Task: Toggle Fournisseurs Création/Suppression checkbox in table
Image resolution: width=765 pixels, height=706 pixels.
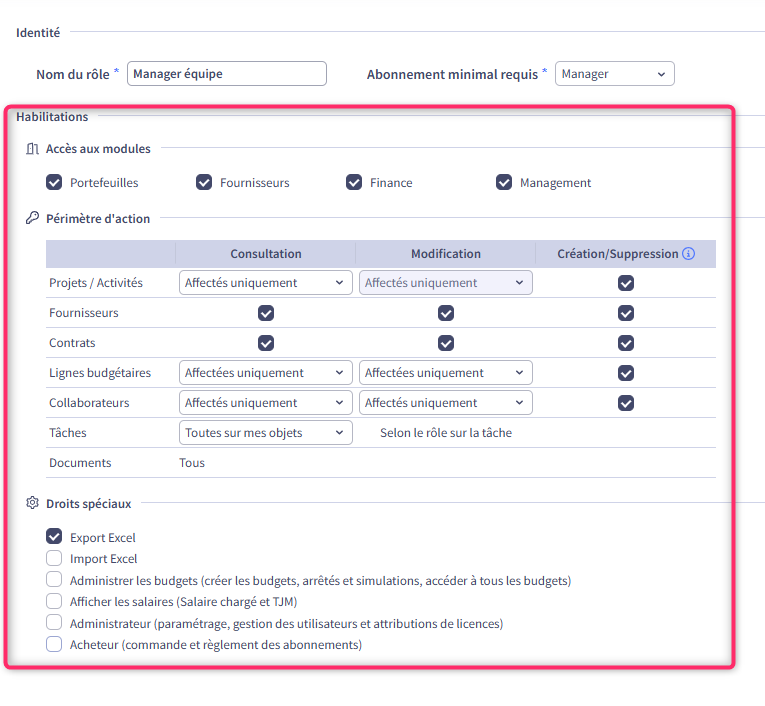Action: coord(626,313)
